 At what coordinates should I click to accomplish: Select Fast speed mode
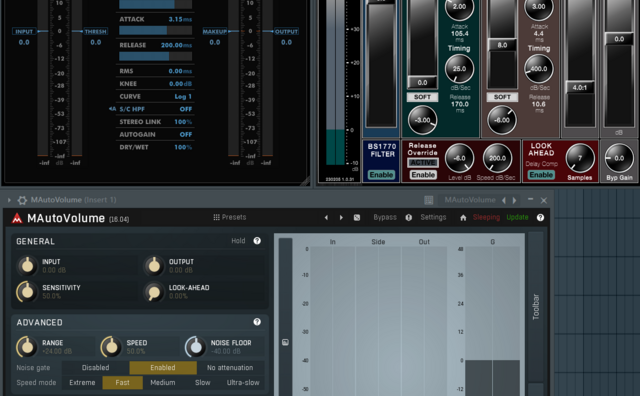pyautogui.click(x=122, y=383)
